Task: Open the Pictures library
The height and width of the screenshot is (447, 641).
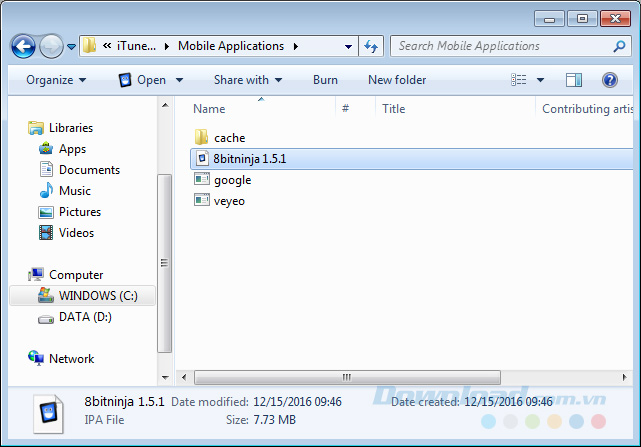Action: (x=80, y=212)
